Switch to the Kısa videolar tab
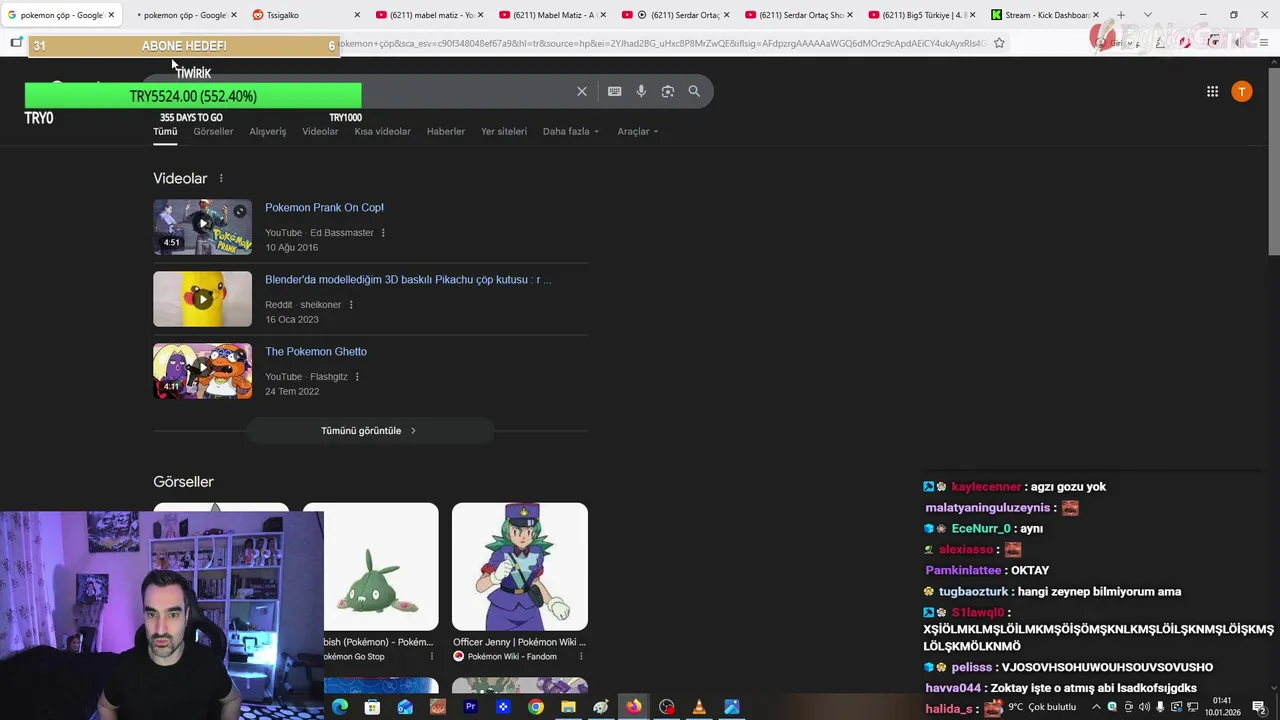Image resolution: width=1280 pixels, height=720 pixels. [x=382, y=131]
